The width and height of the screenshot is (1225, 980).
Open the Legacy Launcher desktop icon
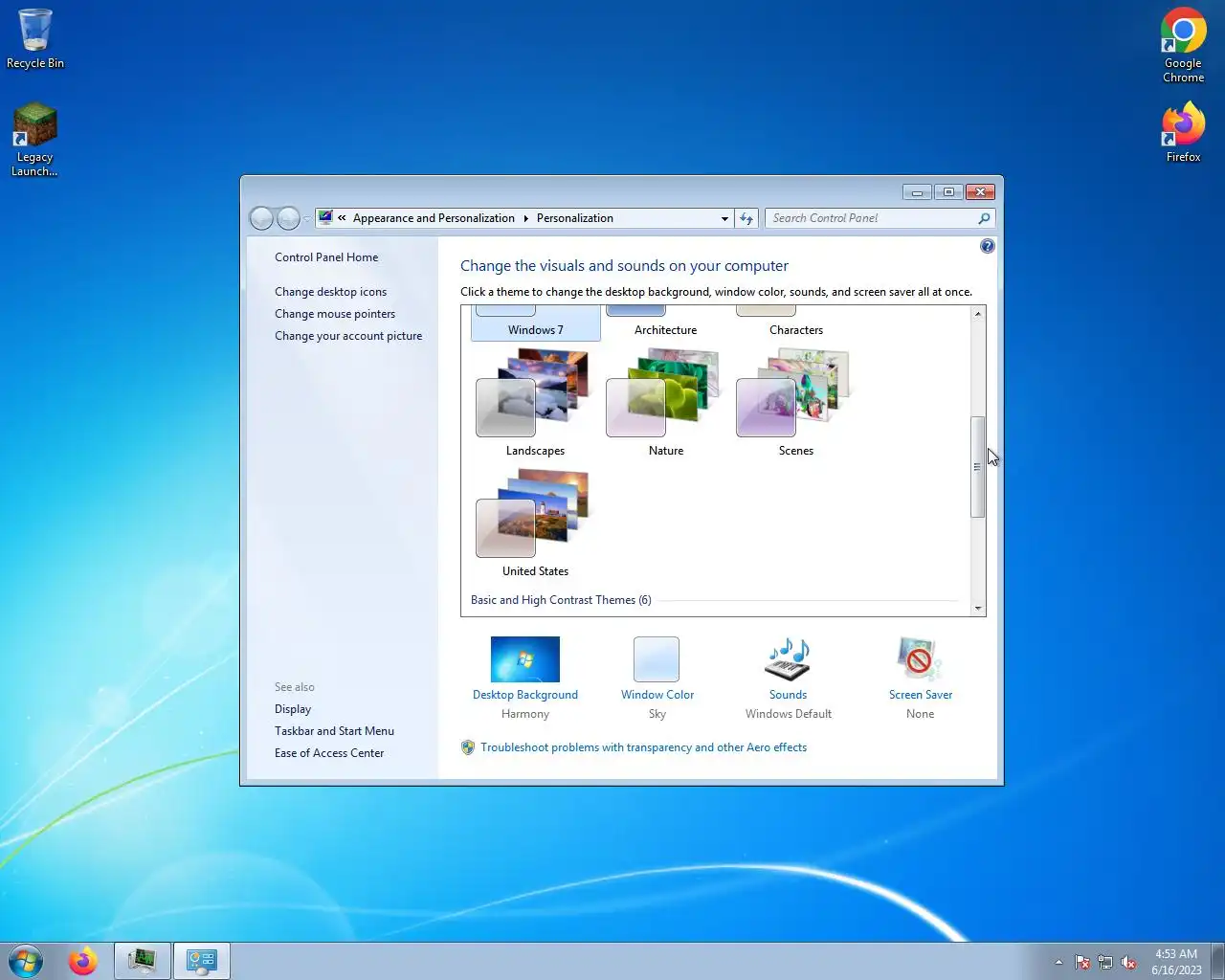coord(34,140)
